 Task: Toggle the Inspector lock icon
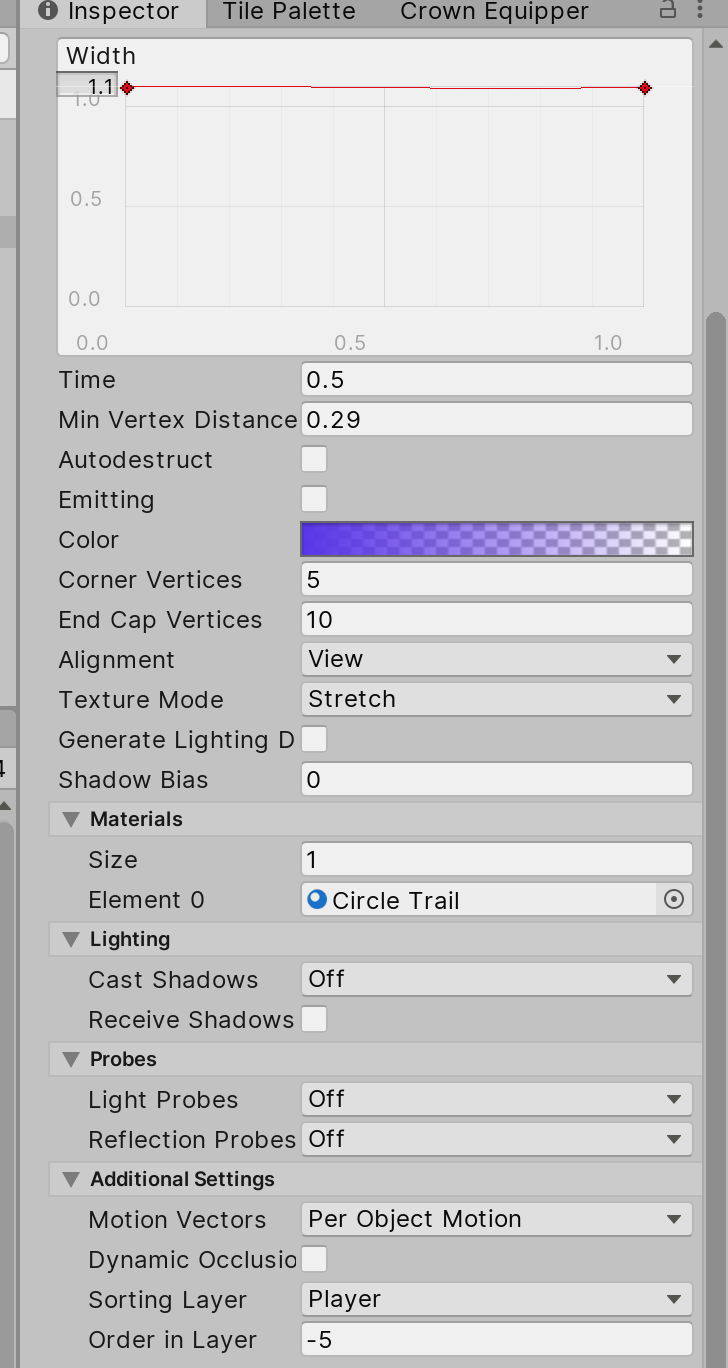click(668, 11)
